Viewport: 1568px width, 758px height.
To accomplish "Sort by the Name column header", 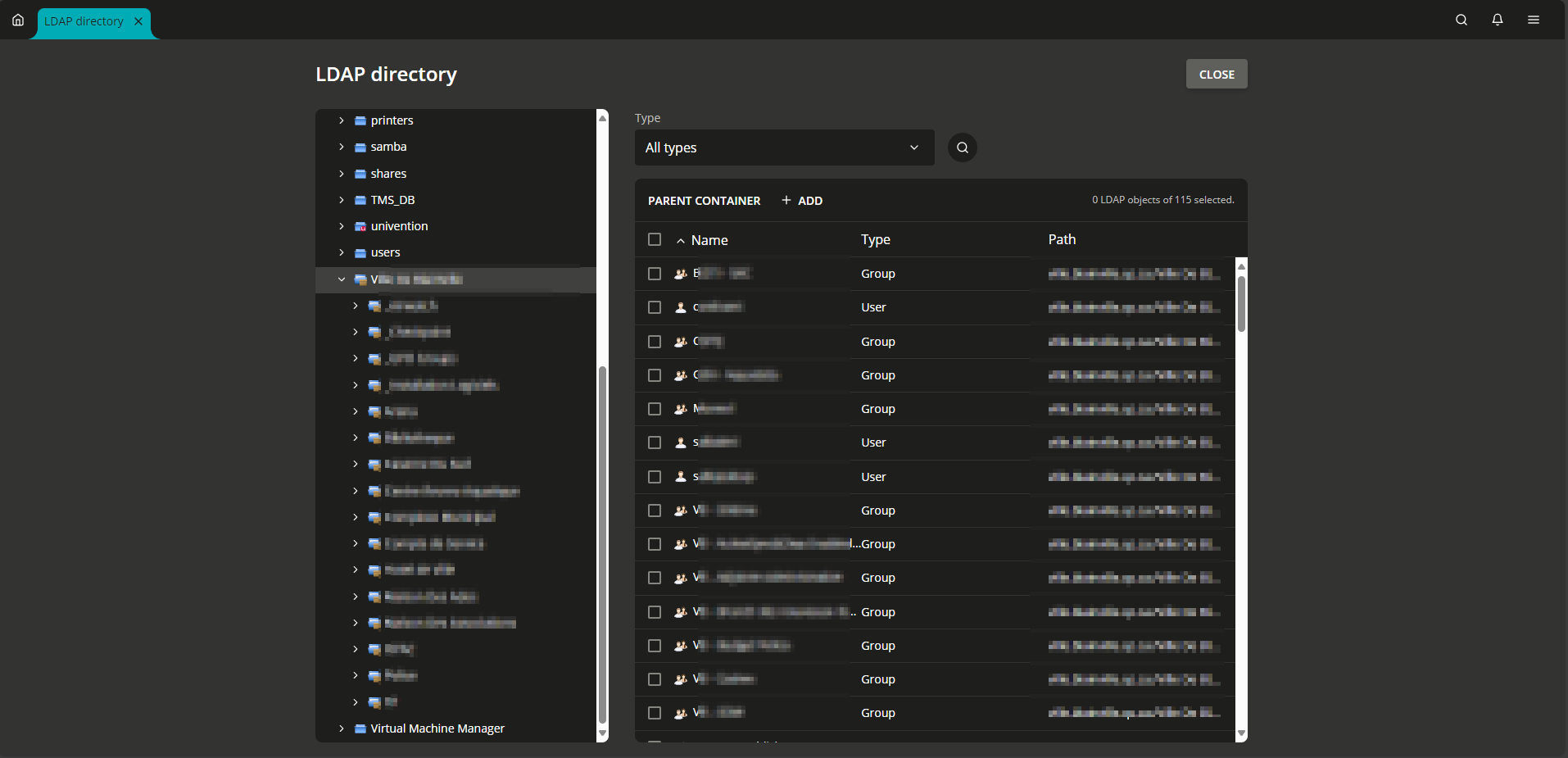I will (x=709, y=240).
